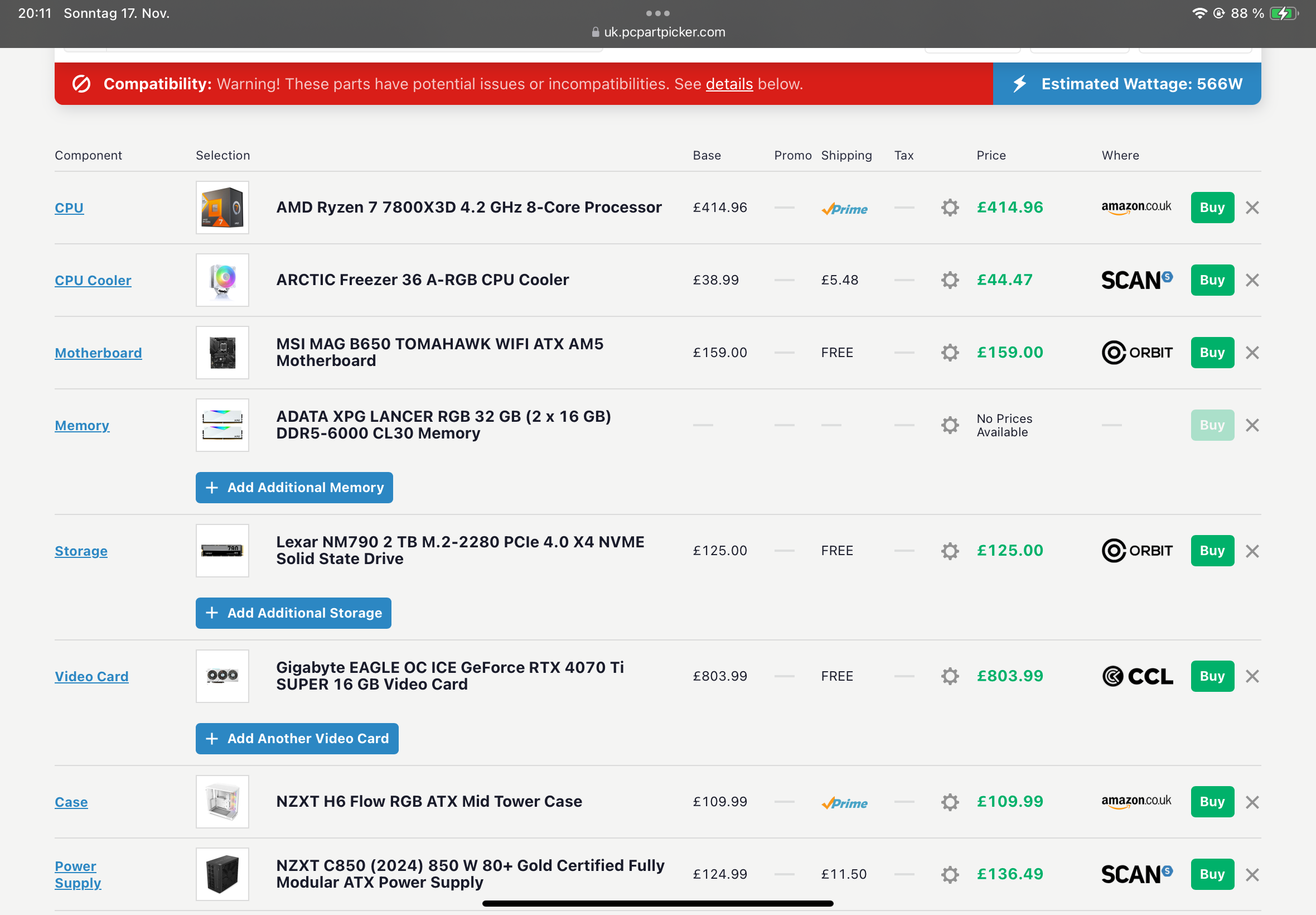
Task: Click the Safari three-dots multitasking icon
Action: click(x=657, y=13)
